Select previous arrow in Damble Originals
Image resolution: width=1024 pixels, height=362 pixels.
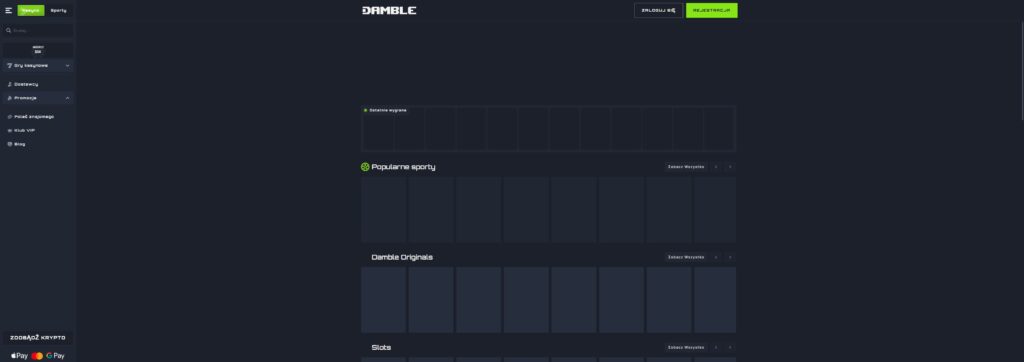[716, 257]
